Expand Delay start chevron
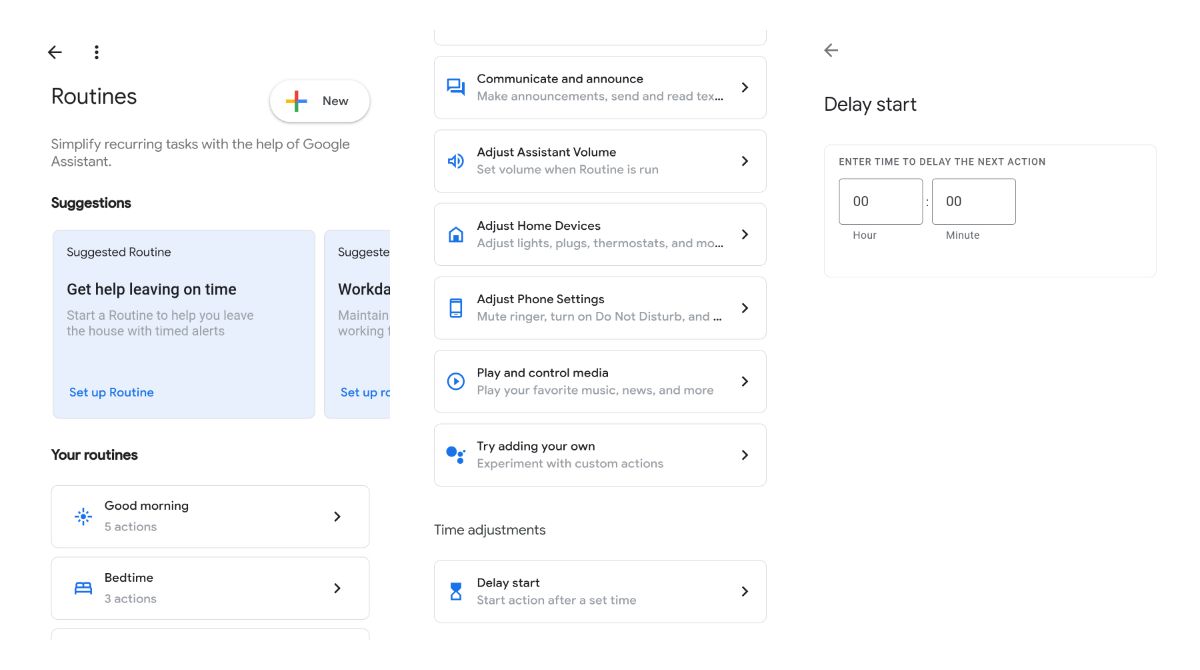Image resolution: width=1200 pixels, height=670 pixels. pyautogui.click(x=744, y=591)
